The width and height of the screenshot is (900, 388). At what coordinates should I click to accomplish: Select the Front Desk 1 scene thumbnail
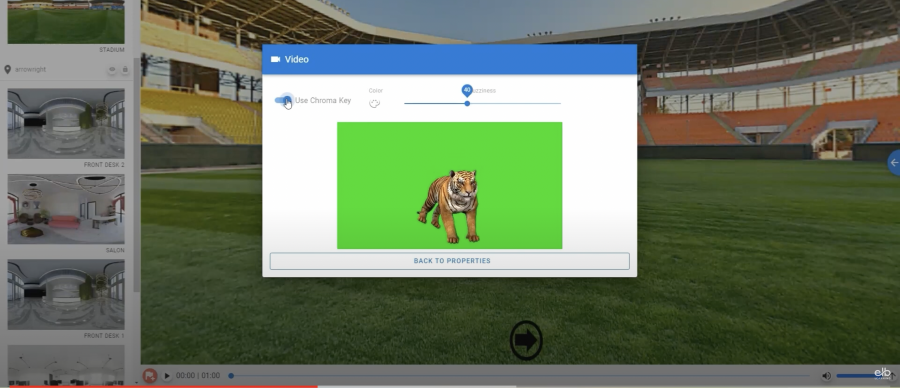point(66,294)
